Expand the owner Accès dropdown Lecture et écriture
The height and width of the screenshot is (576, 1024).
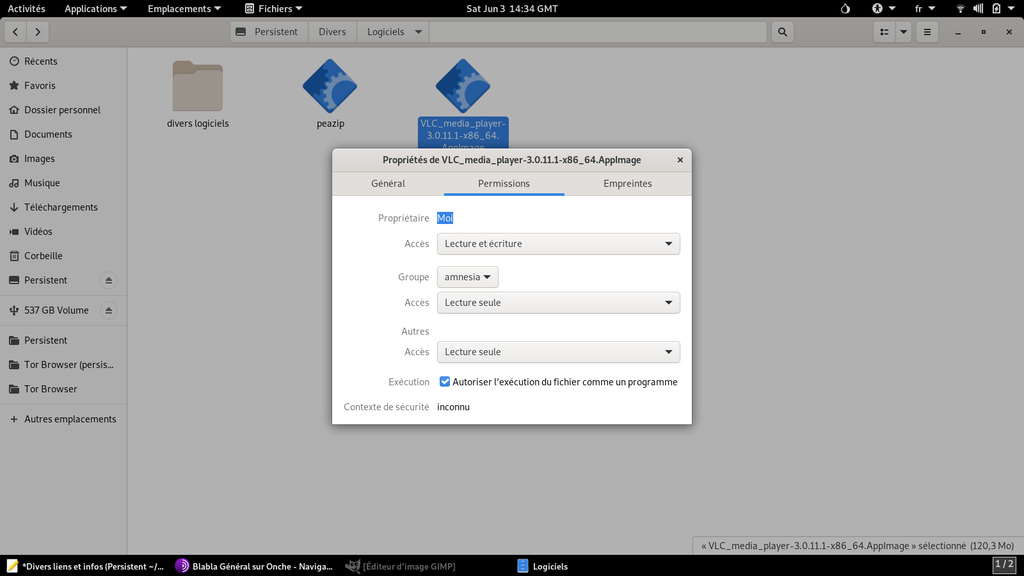pyautogui.click(x=558, y=244)
